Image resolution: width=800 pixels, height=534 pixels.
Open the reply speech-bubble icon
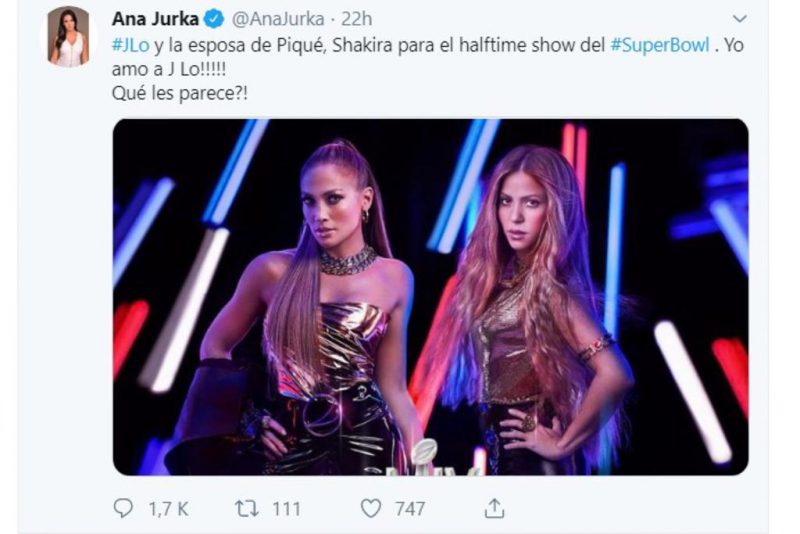[x=123, y=508]
